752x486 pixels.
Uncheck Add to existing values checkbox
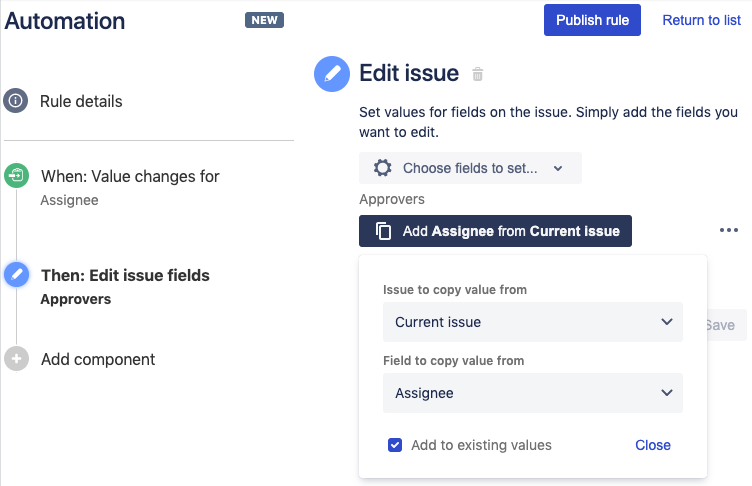click(395, 445)
